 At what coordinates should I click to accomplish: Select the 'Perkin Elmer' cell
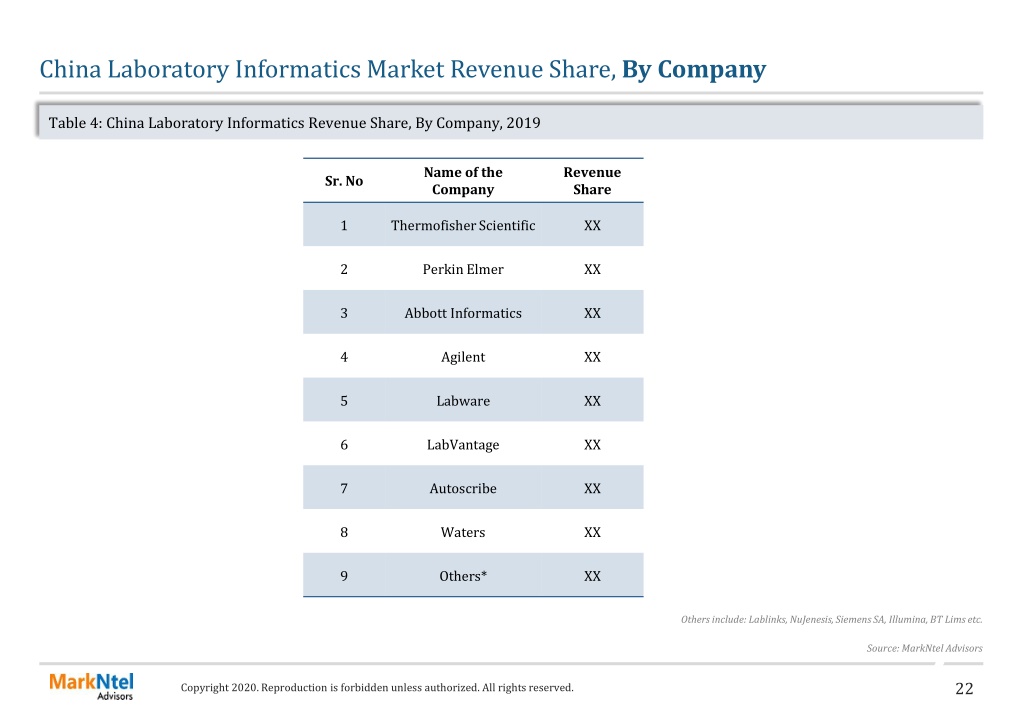click(x=463, y=269)
